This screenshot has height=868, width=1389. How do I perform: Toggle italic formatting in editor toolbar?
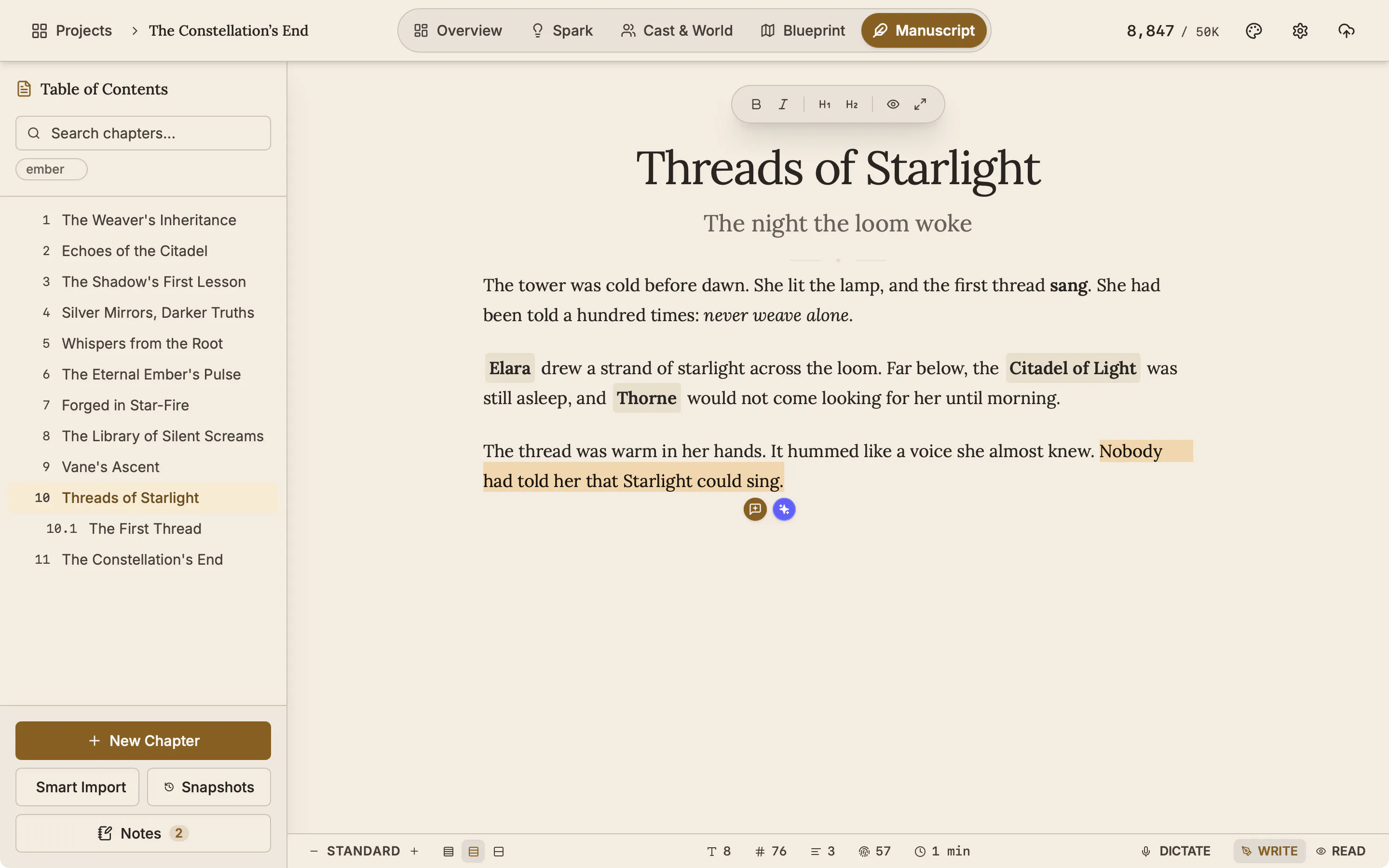click(x=783, y=104)
